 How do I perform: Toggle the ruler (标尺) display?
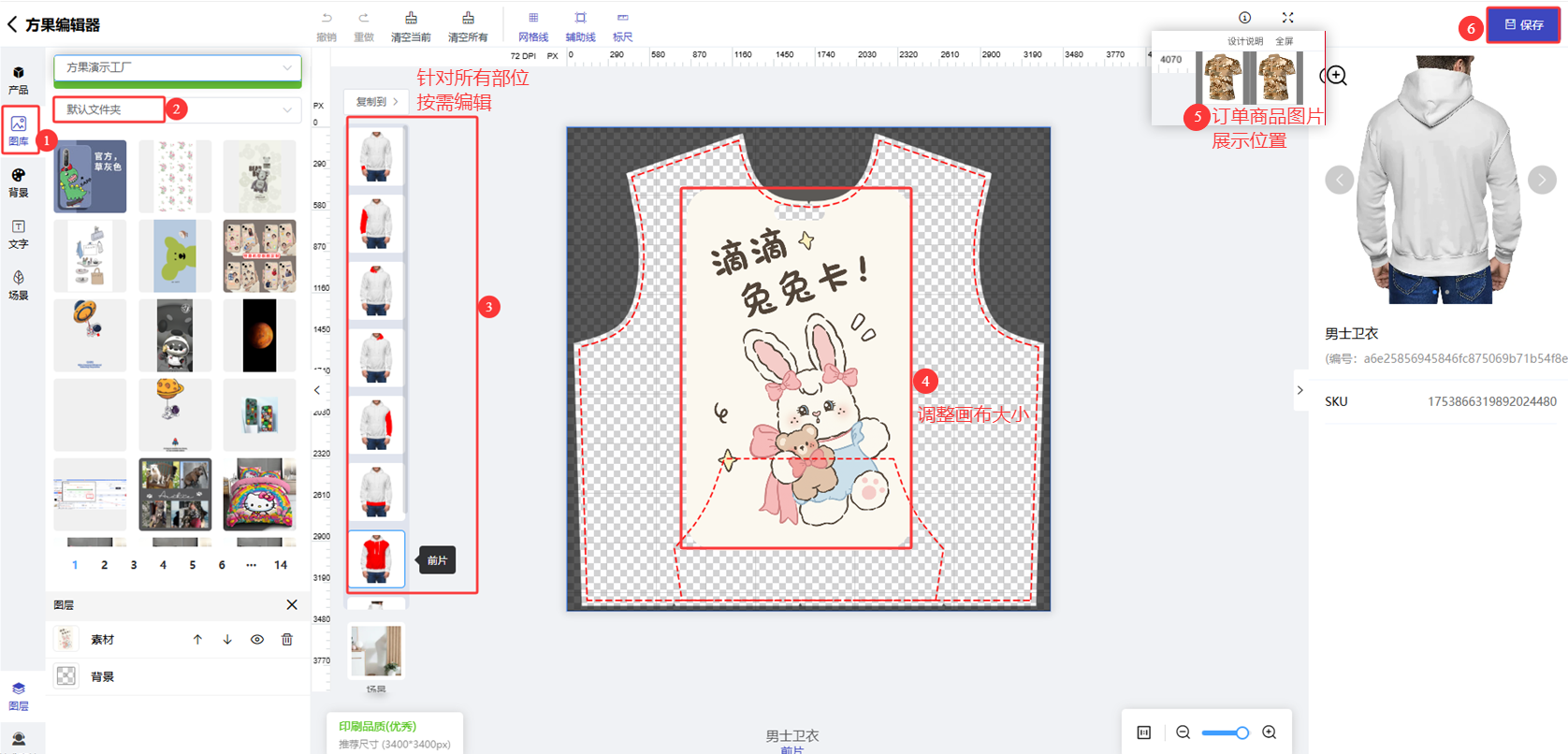click(622, 19)
